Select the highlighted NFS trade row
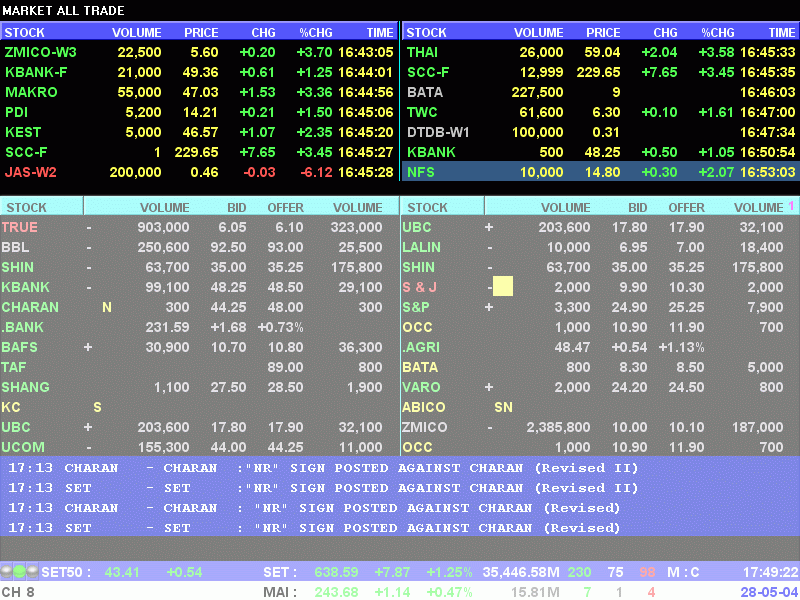 click(x=601, y=172)
